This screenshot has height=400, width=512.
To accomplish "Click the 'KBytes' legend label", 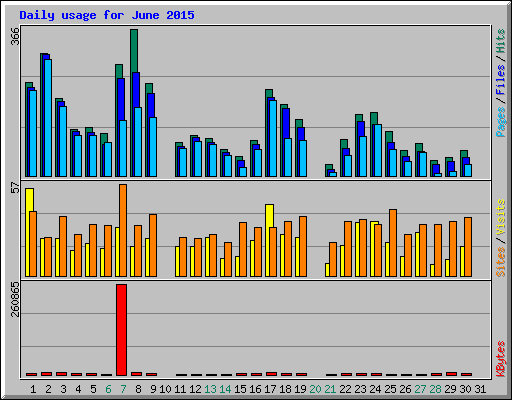I will (x=501, y=359).
